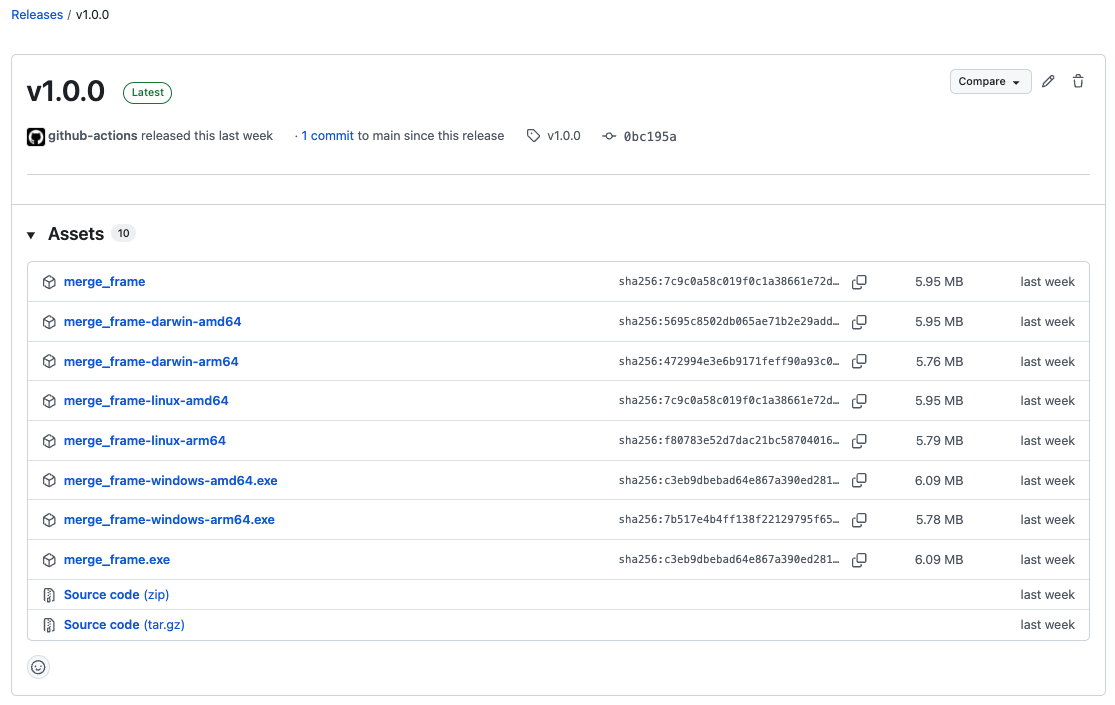Download Source code (zip)
This screenshot has height=705, width=1115.
coord(117,595)
